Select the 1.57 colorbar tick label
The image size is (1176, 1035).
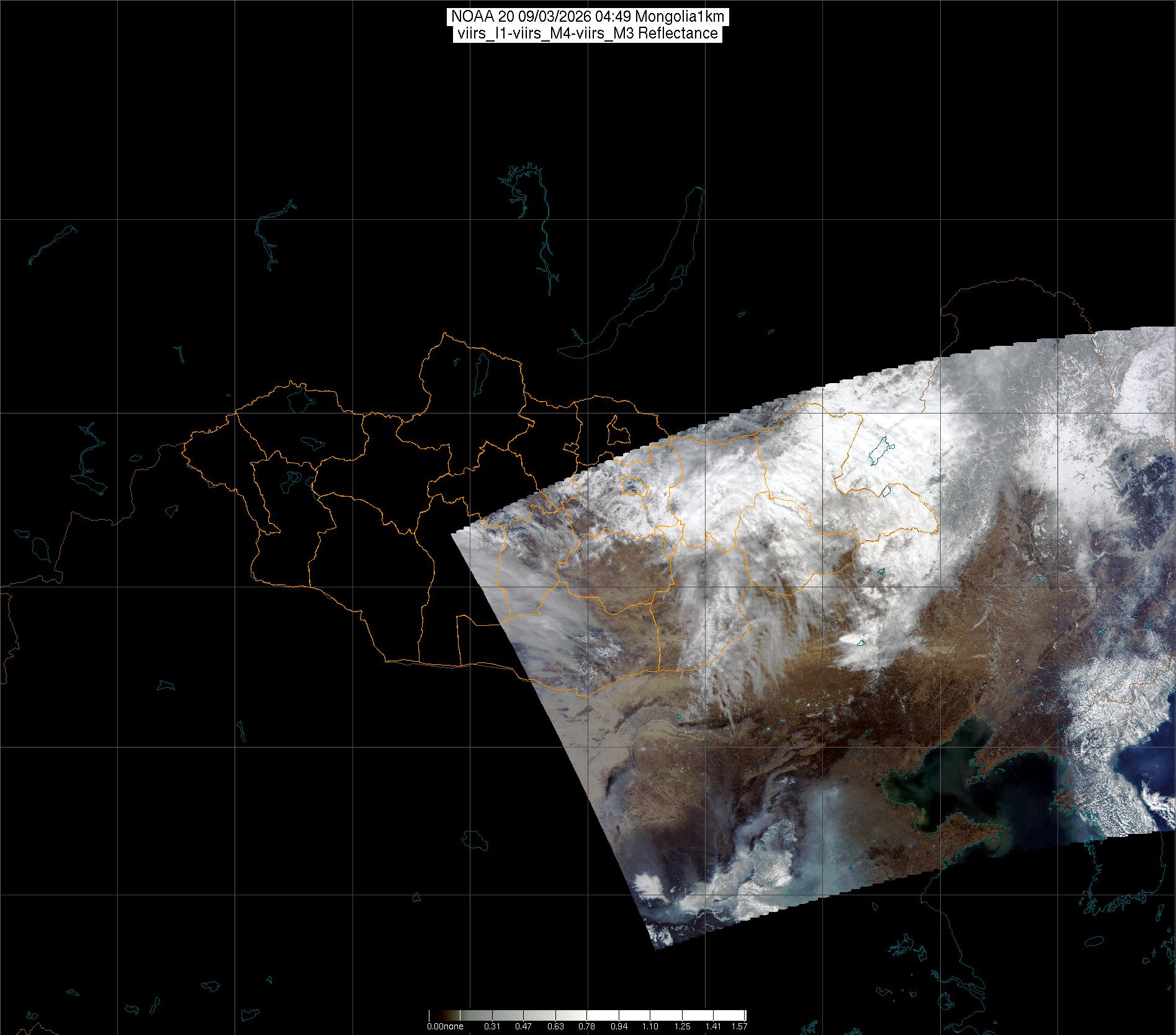[x=738, y=1027]
